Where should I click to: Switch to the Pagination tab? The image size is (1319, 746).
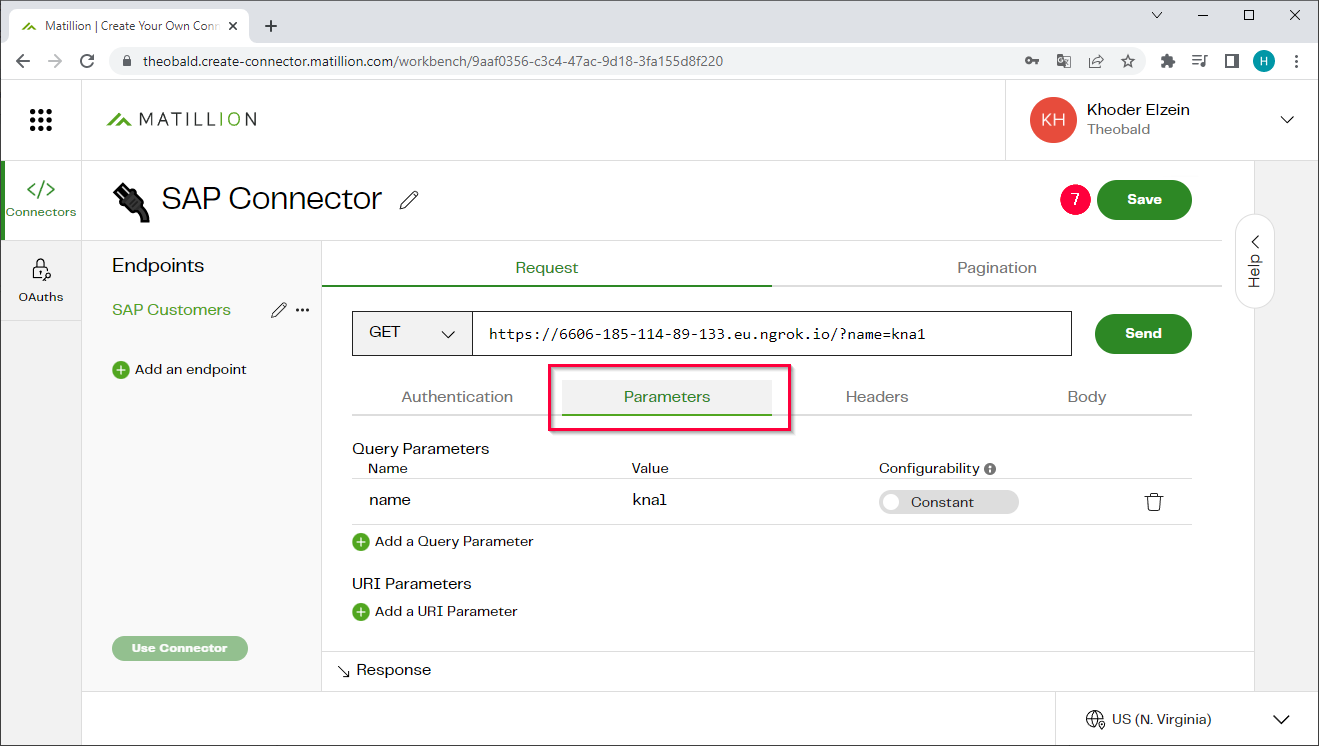(x=997, y=268)
